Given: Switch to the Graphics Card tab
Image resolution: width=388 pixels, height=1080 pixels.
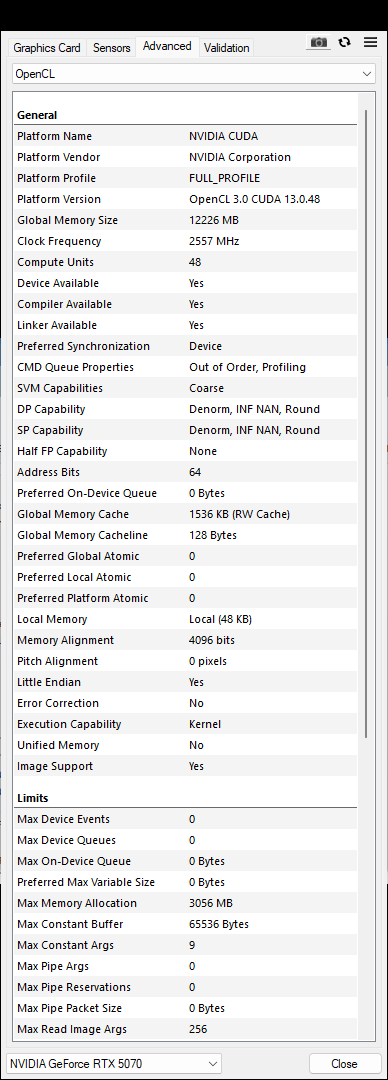Looking at the screenshot, I should [48, 48].
